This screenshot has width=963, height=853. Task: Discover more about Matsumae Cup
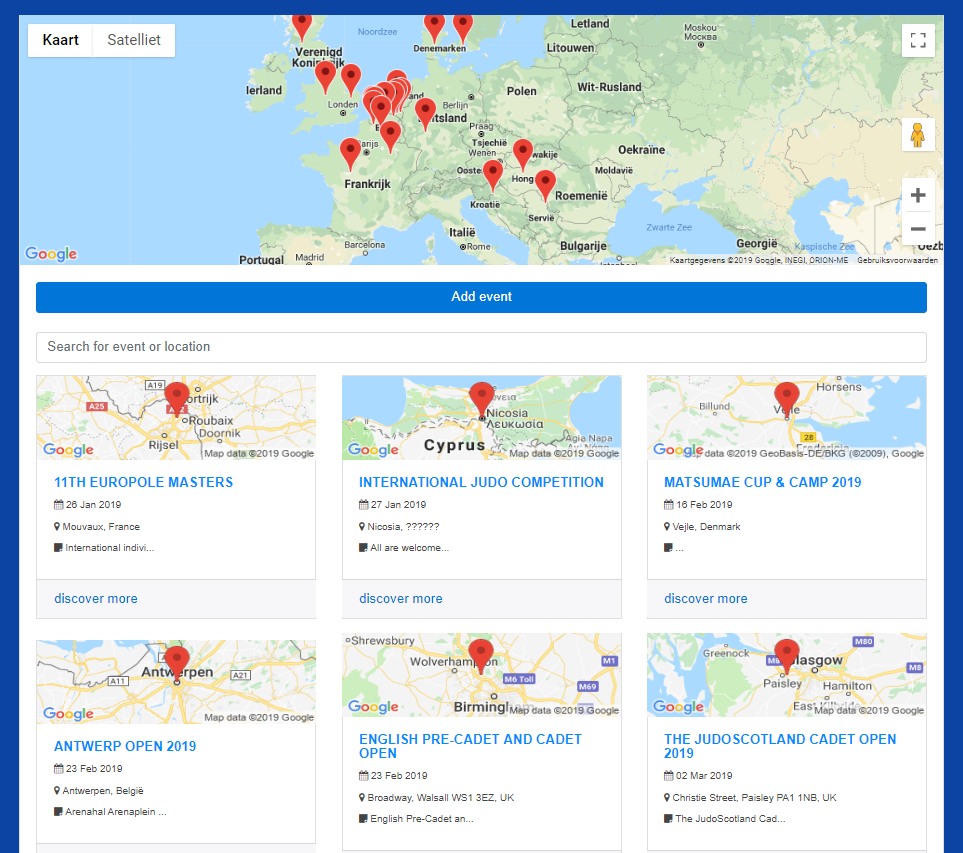tap(706, 599)
